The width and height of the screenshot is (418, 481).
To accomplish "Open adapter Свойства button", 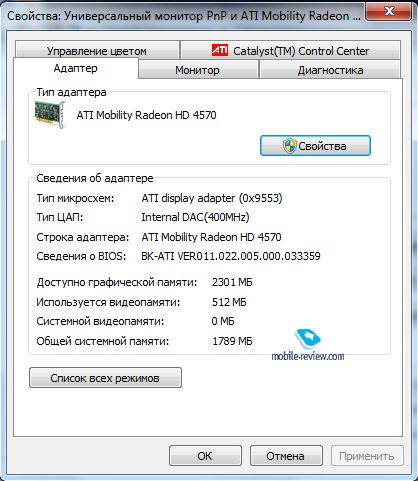I will pos(315,146).
